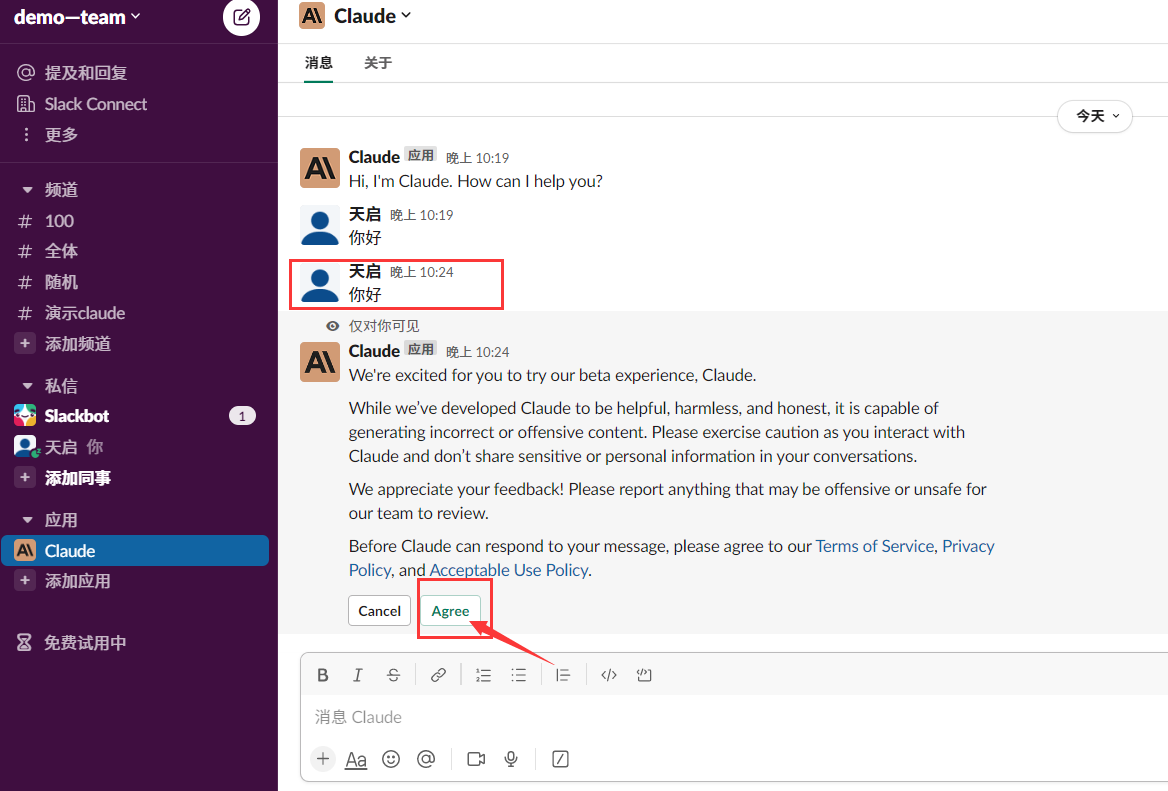Toggle code block formatting
The height and width of the screenshot is (791, 1168).
644,675
